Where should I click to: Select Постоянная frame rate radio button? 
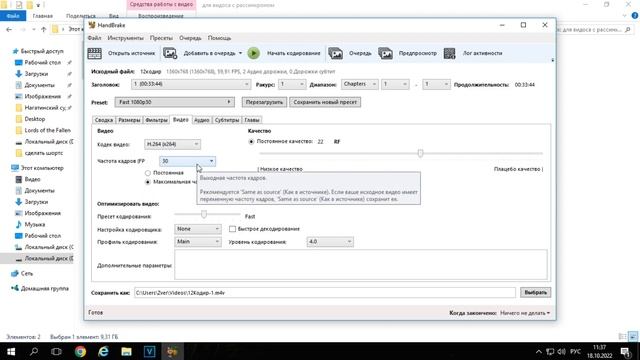click(148, 173)
